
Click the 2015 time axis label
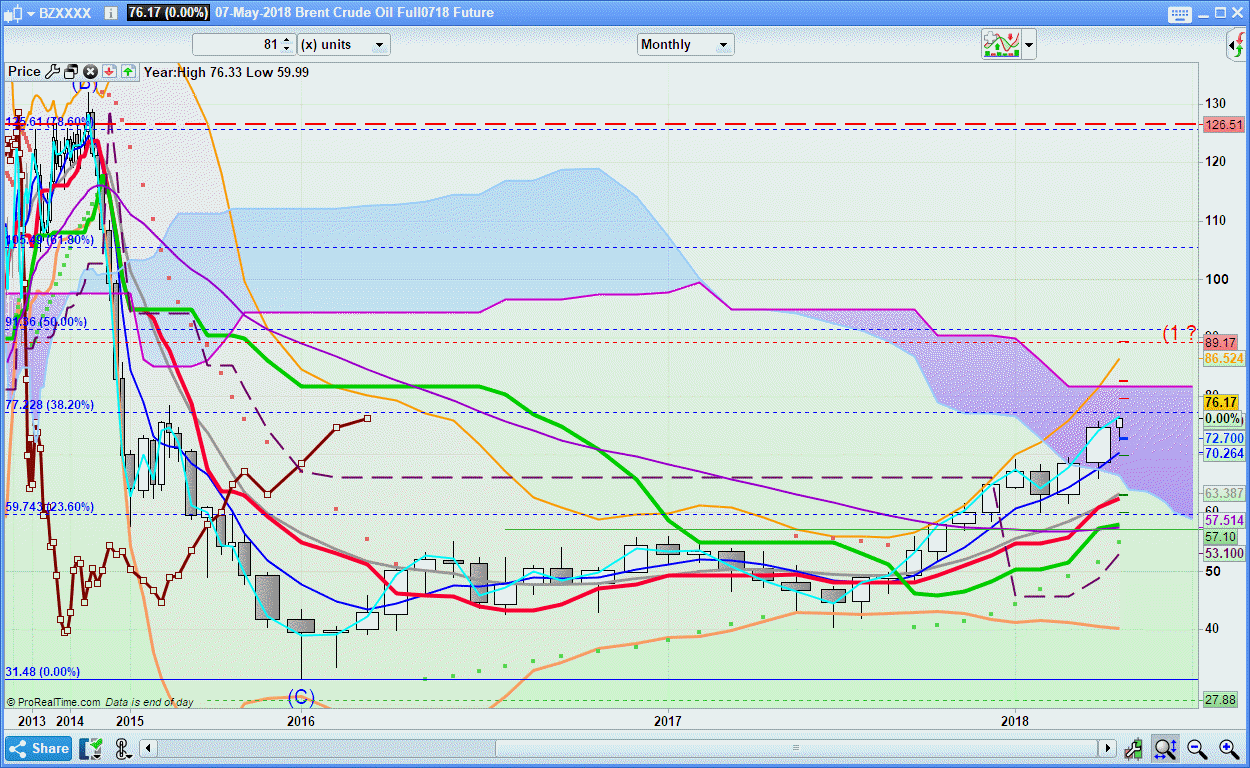(129, 720)
